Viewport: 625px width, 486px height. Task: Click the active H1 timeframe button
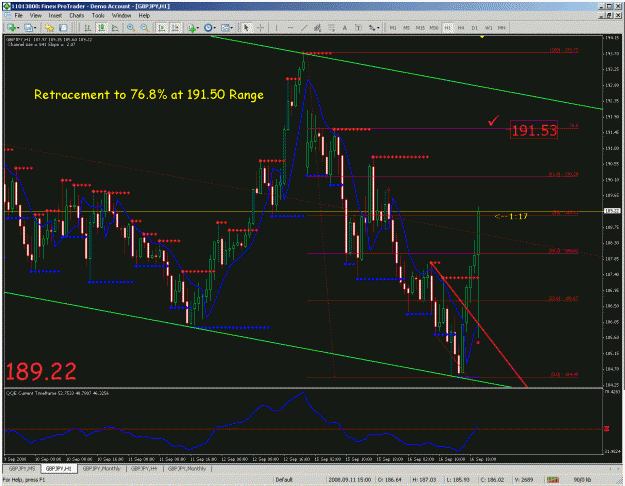[x=447, y=28]
